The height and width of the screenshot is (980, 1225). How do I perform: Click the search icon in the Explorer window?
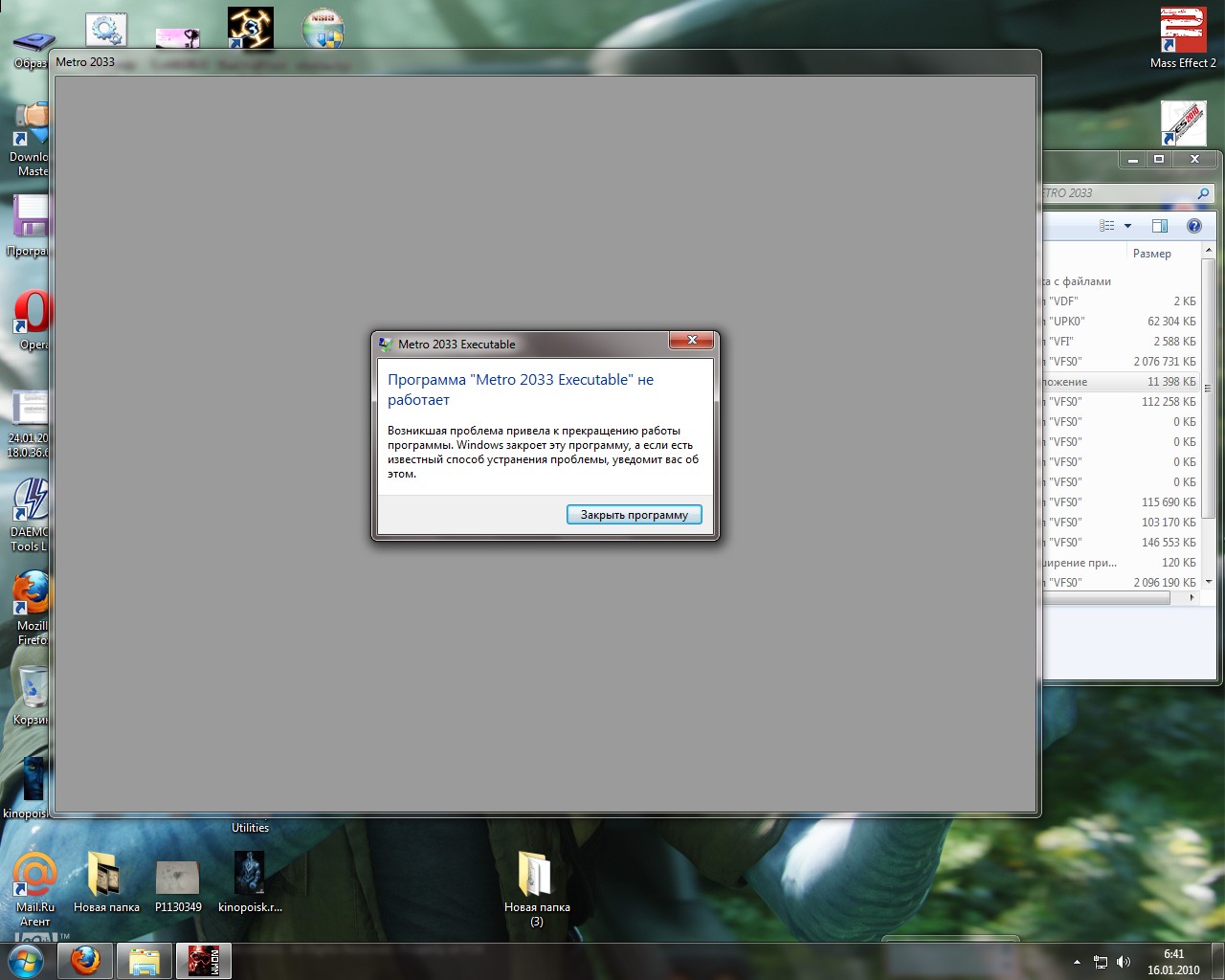(1203, 193)
